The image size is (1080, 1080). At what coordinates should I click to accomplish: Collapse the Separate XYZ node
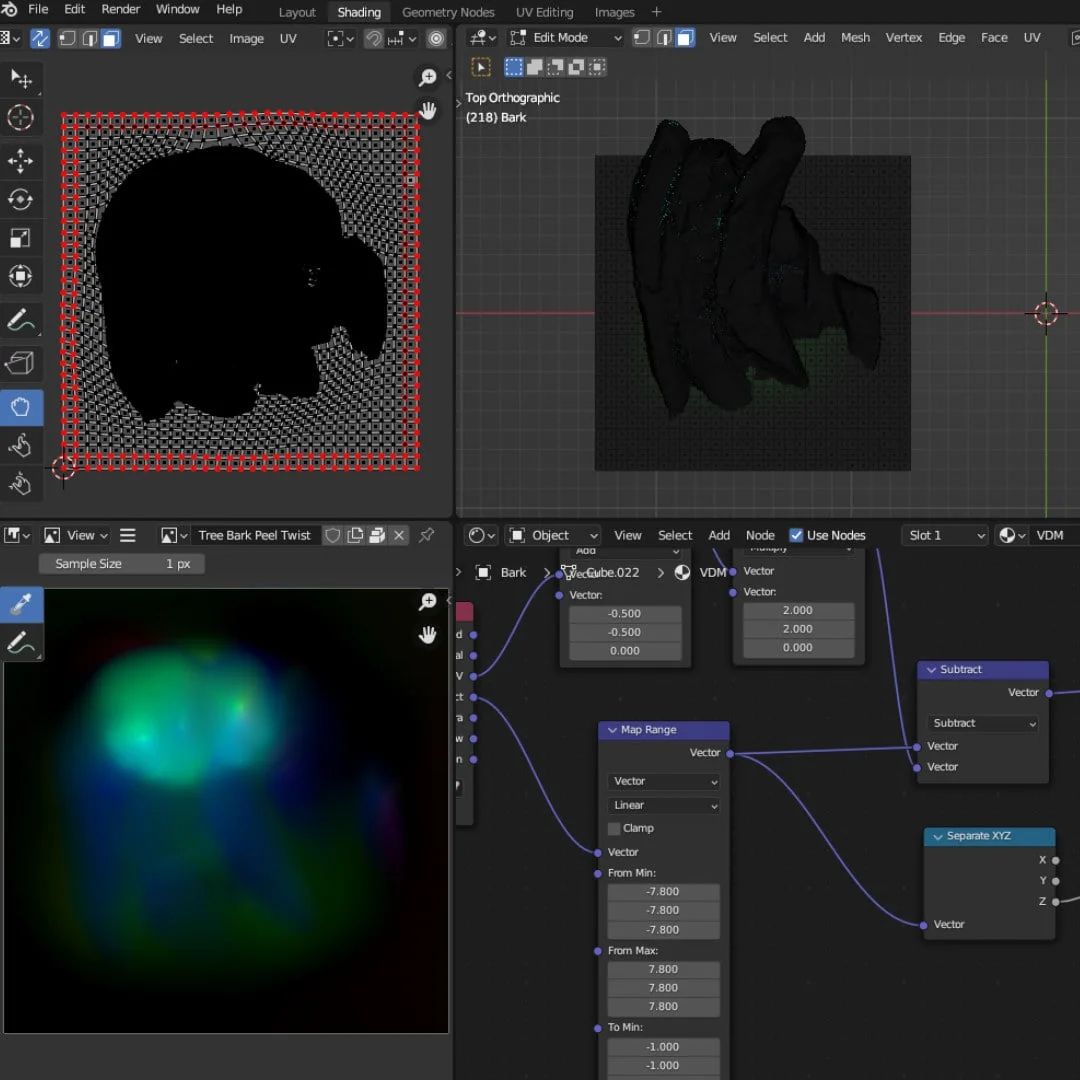tap(938, 837)
